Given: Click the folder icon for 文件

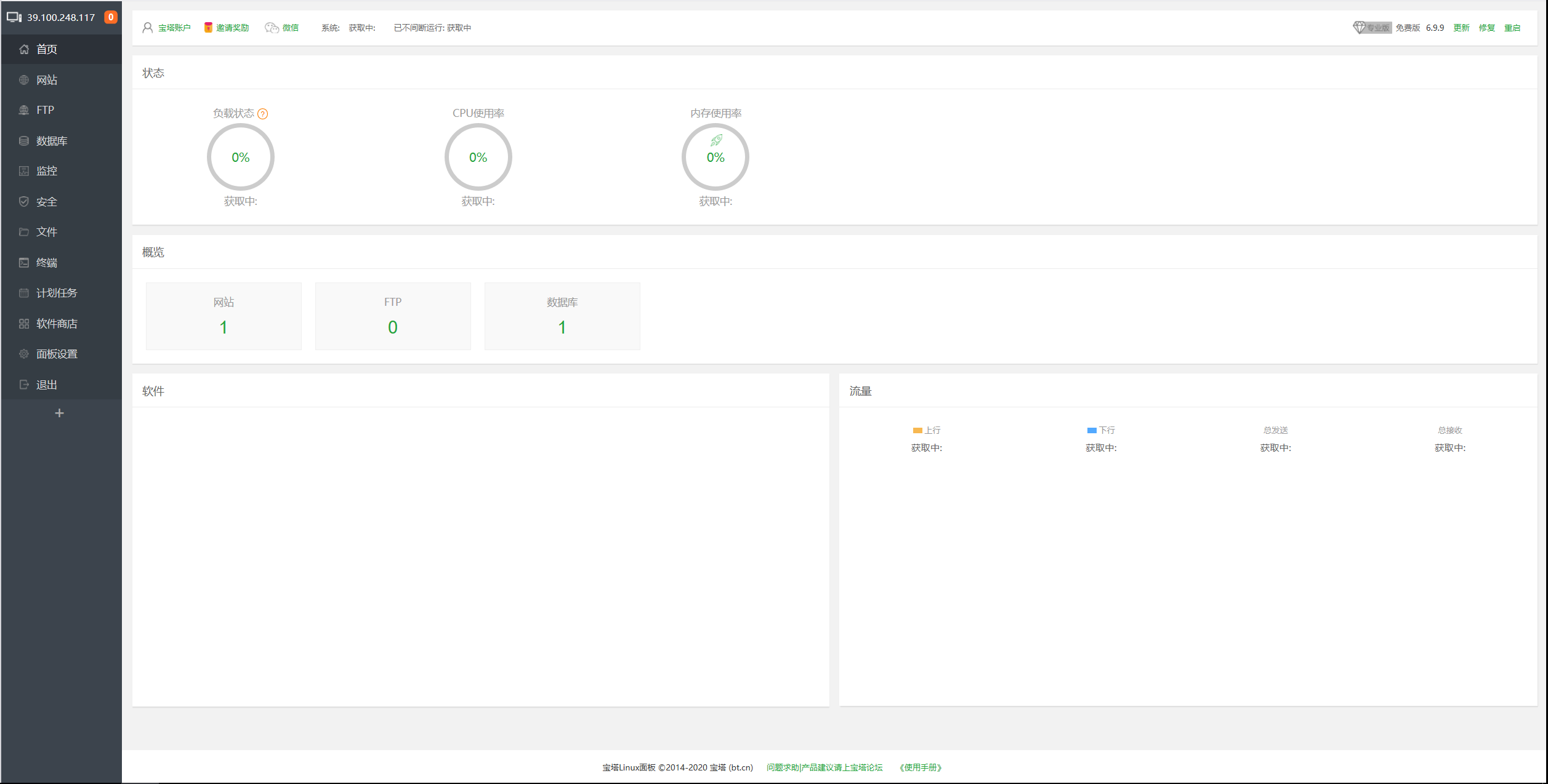Looking at the screenshot, I should [24, 232].
